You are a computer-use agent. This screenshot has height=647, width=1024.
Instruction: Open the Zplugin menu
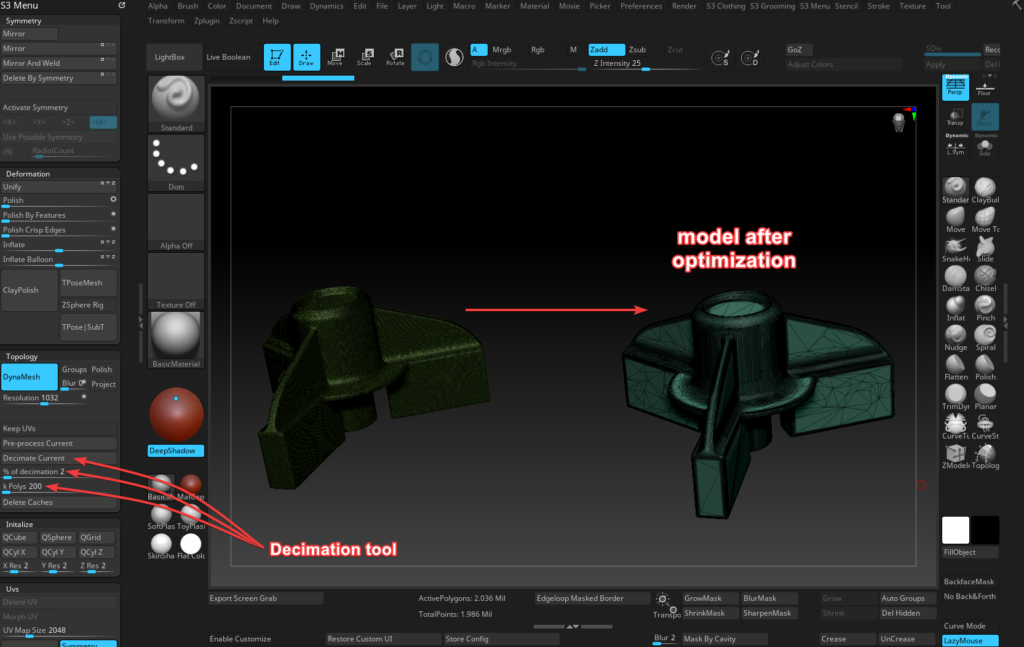pos(206,19)
